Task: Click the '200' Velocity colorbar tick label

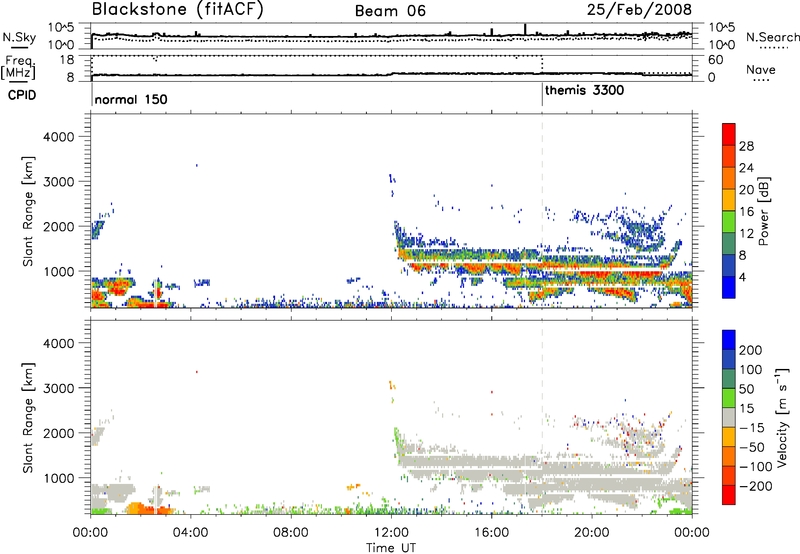Action: (751, 350)
